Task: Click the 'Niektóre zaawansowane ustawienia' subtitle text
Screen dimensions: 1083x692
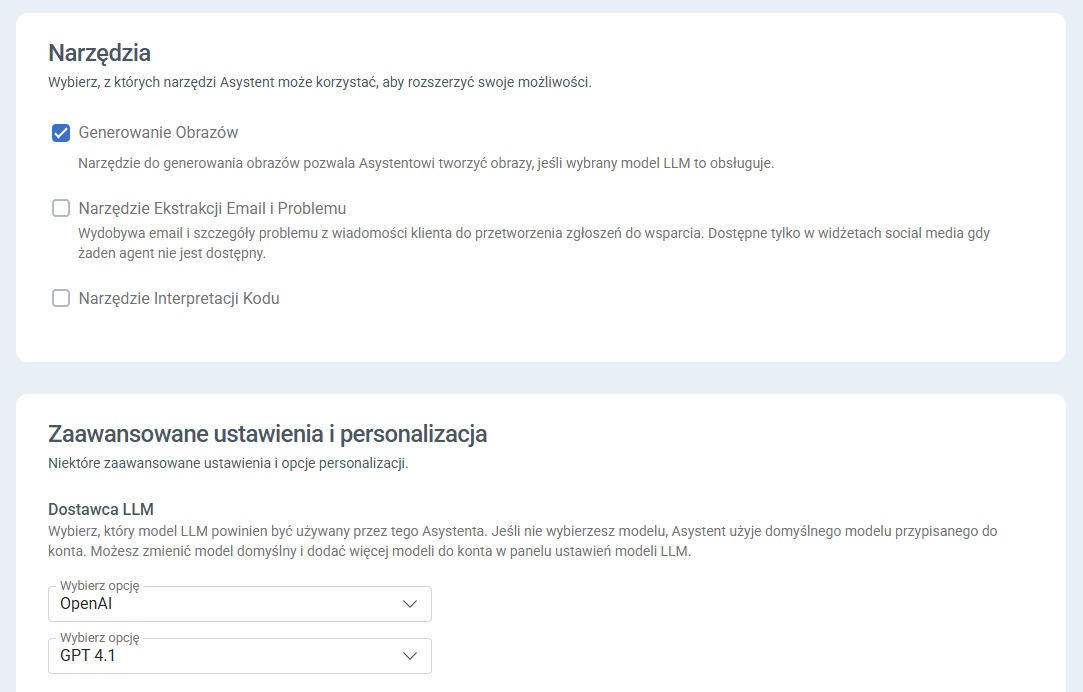Action: (x=228, y=463)
